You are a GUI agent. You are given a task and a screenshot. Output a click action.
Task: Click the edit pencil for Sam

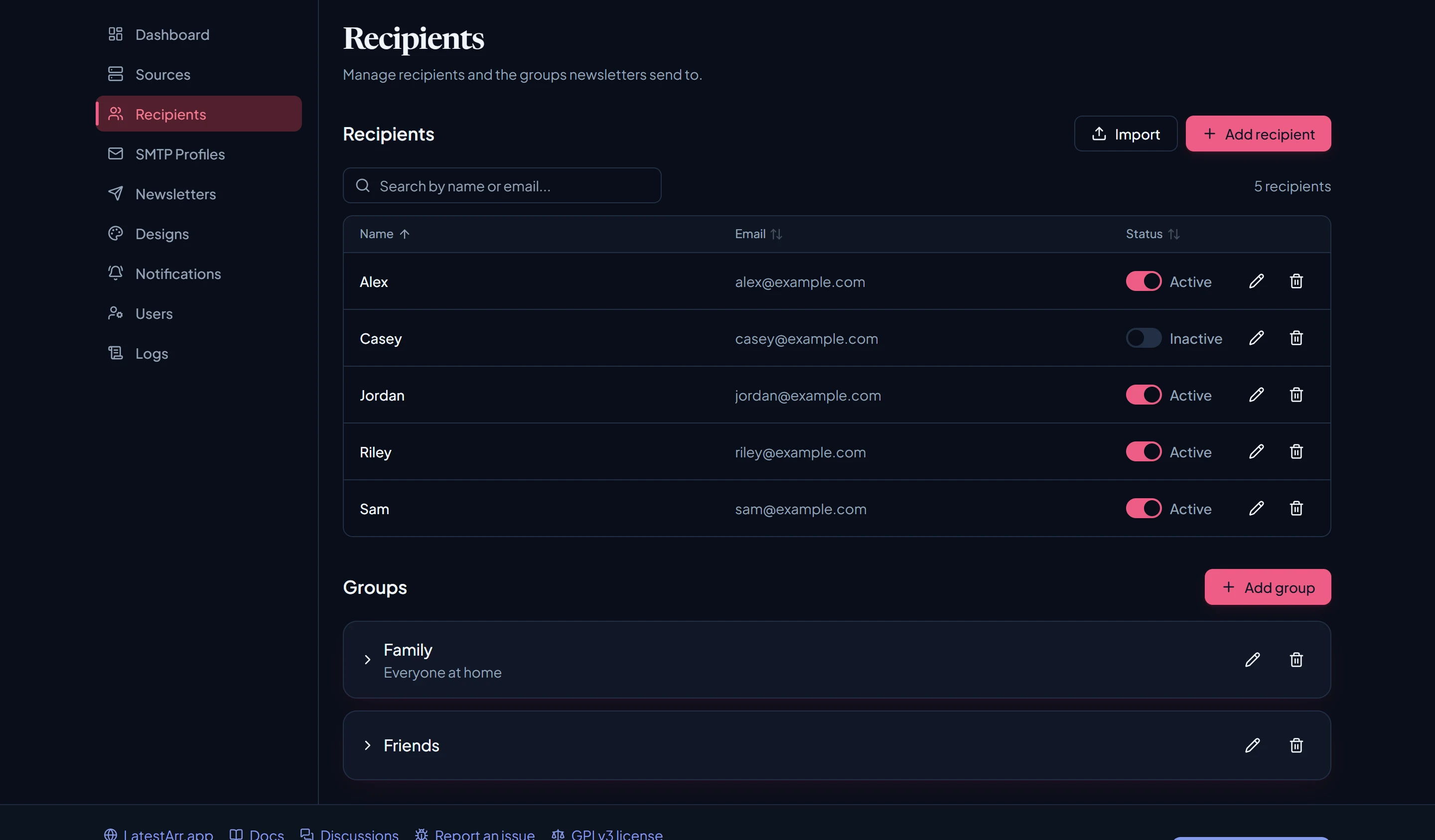point(1256,509)
